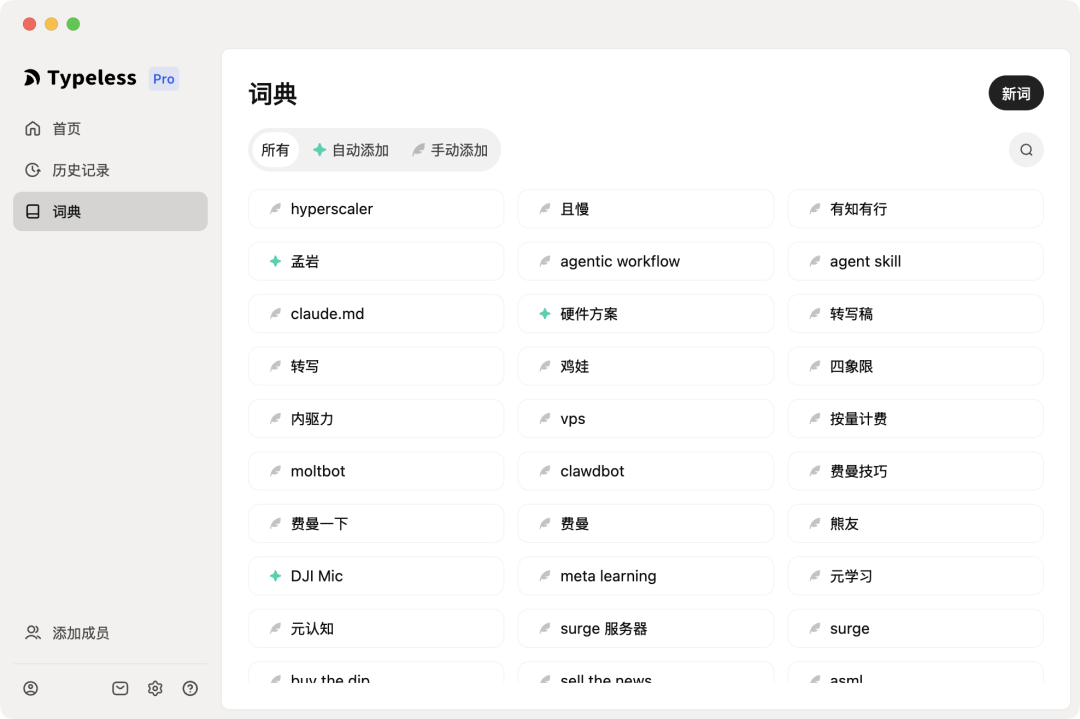This screenshot has width=1080, height=719.
Task: Select the 所有 filter tab
Action: [x=276, y=150]
